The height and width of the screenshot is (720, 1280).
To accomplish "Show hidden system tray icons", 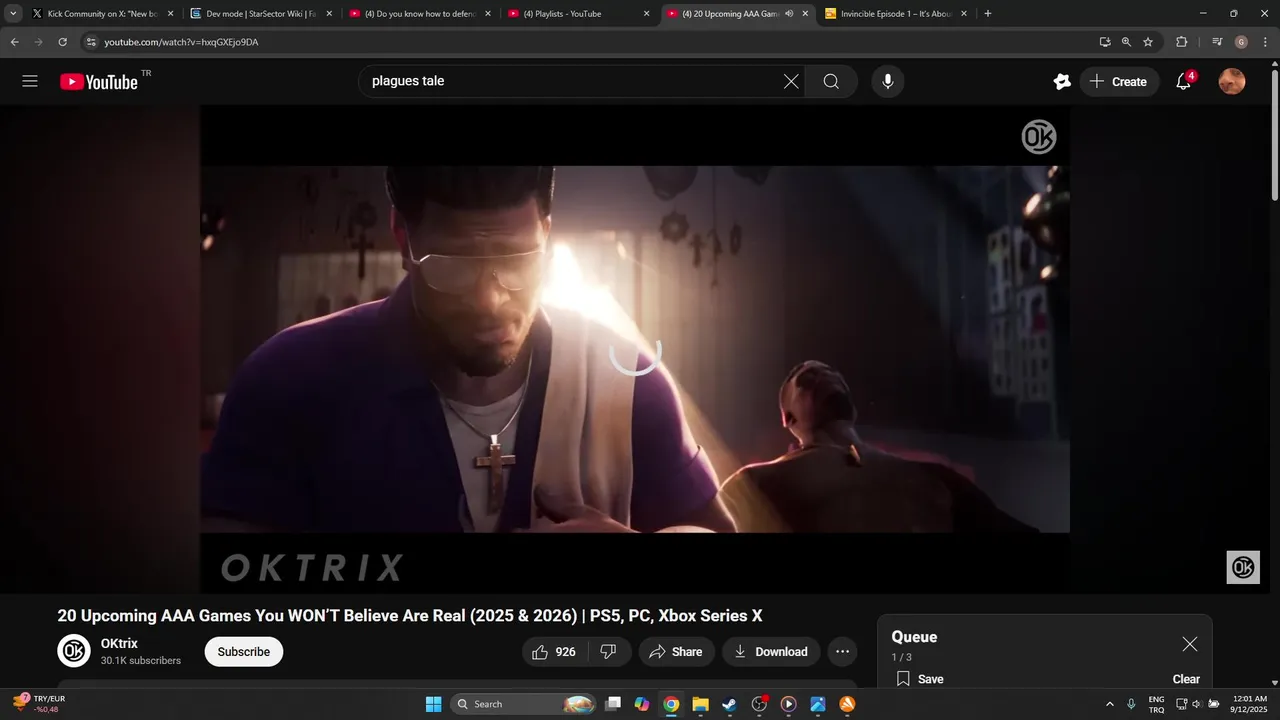I will (x=1109, y=704).
